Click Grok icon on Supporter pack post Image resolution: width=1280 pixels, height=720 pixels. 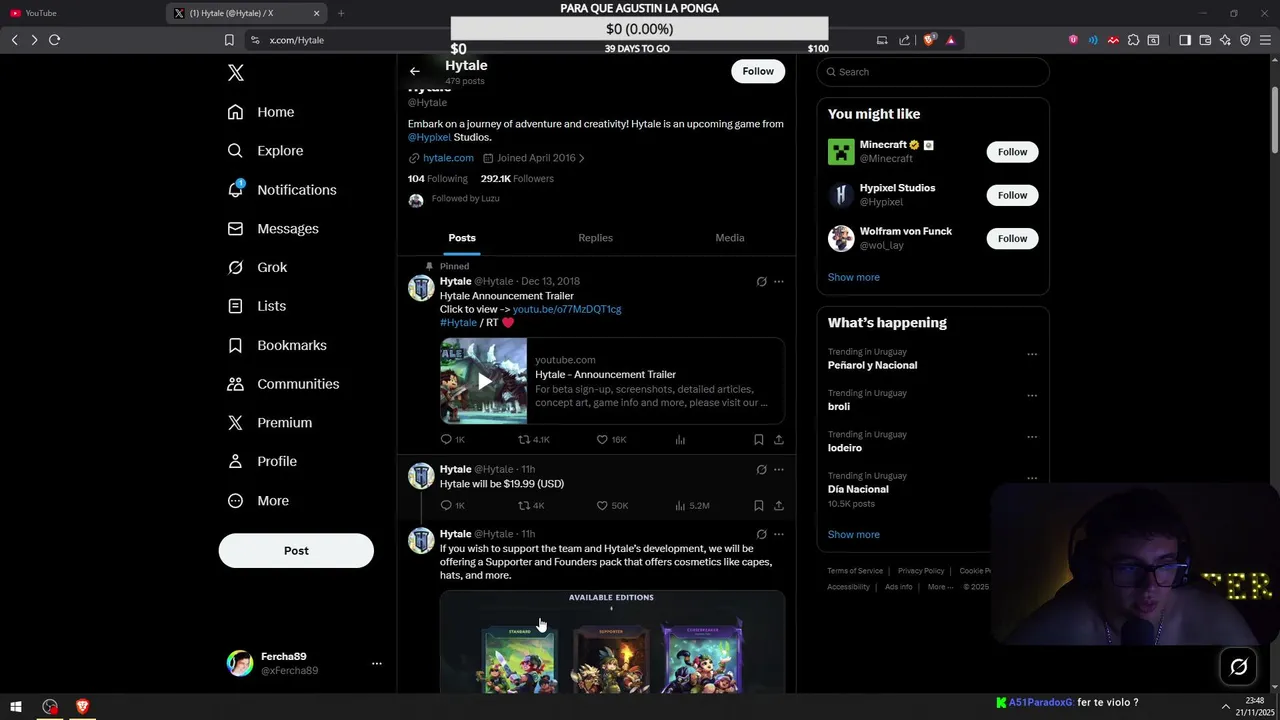click(x=761, y=535)
